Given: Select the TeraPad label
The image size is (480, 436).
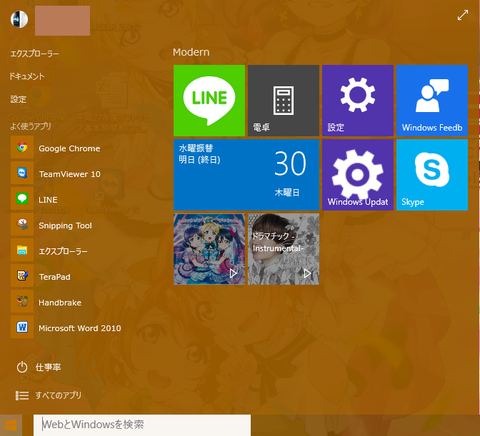Looking at the screenshot, I should pos(55,277).
